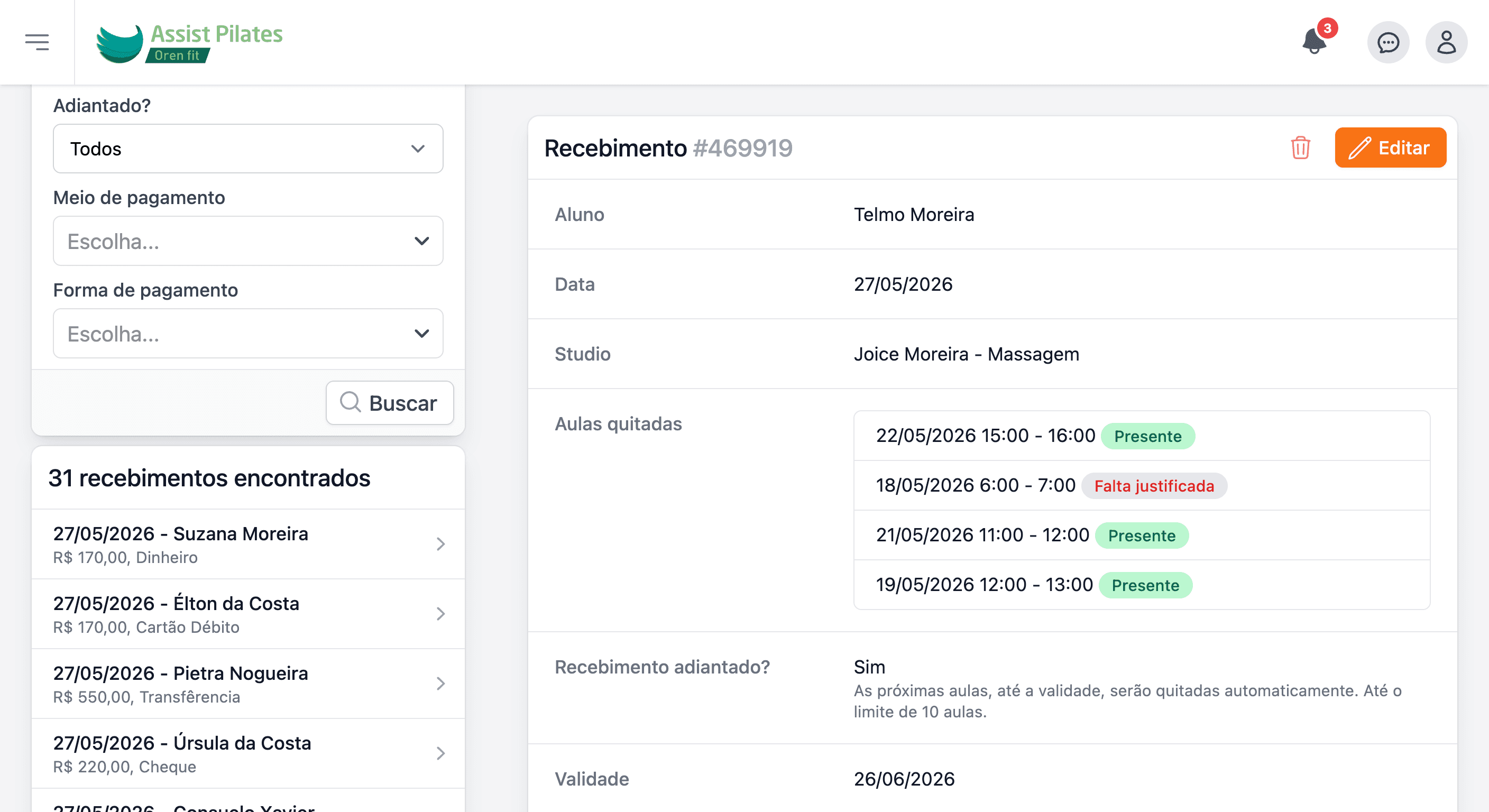
Task: Click chevron on Pietra Nogueira row
Action: [440, 684]
